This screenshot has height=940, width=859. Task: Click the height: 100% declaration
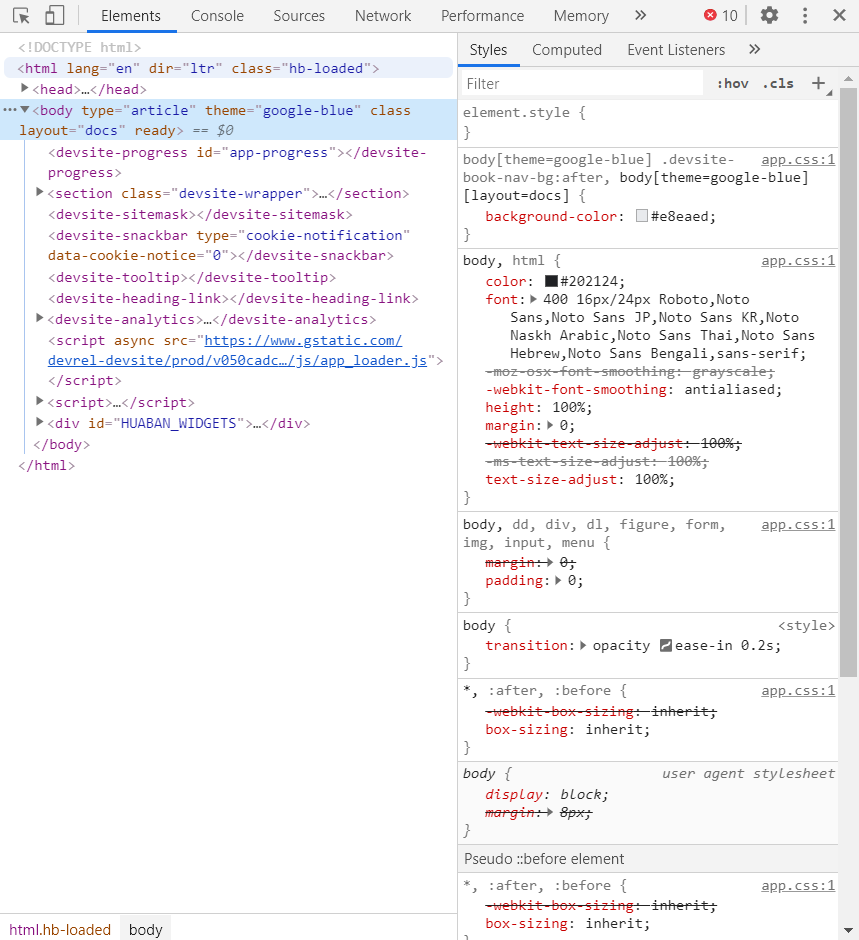click(x=538, y=408)
